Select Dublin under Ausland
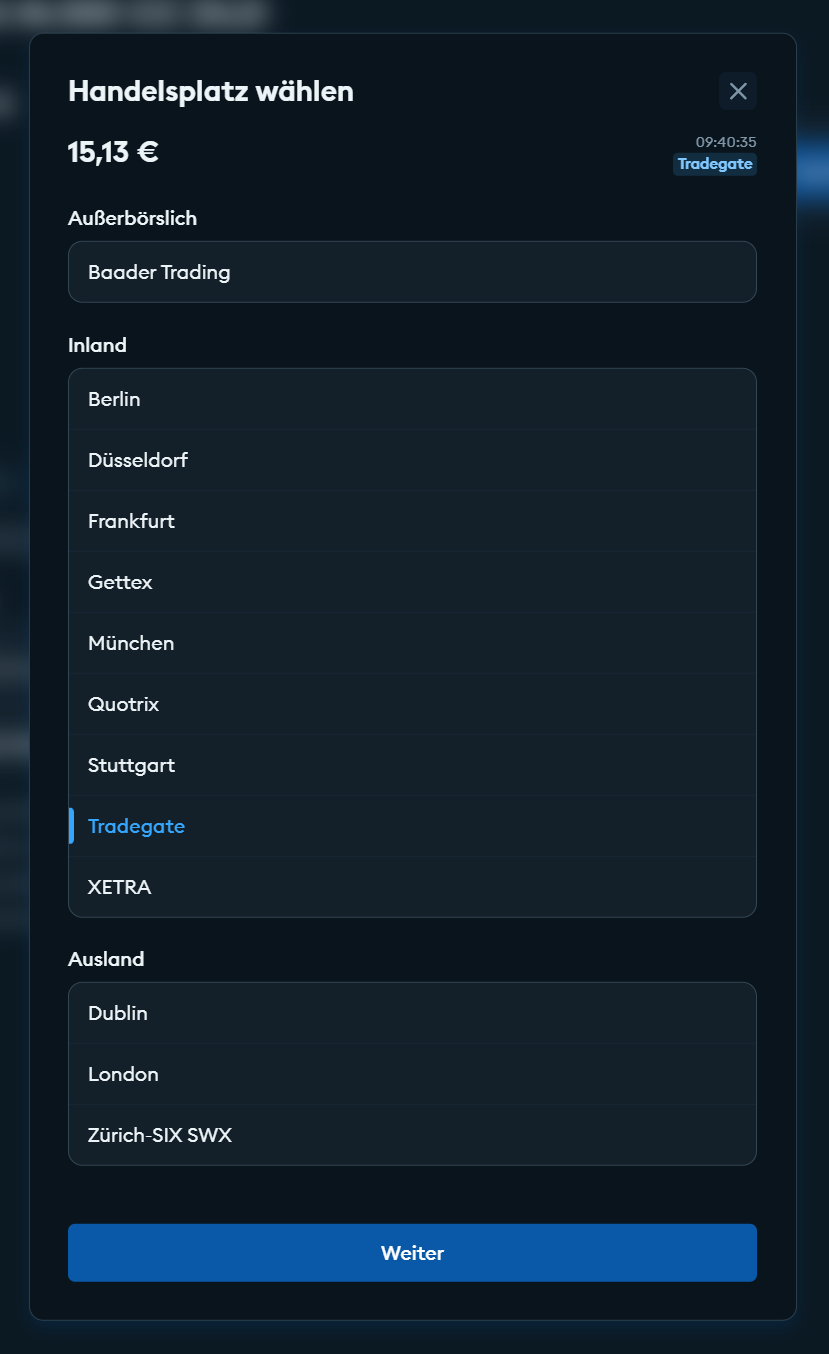The width and height of the screenshot is (829, 1354). click(412, 1013)
